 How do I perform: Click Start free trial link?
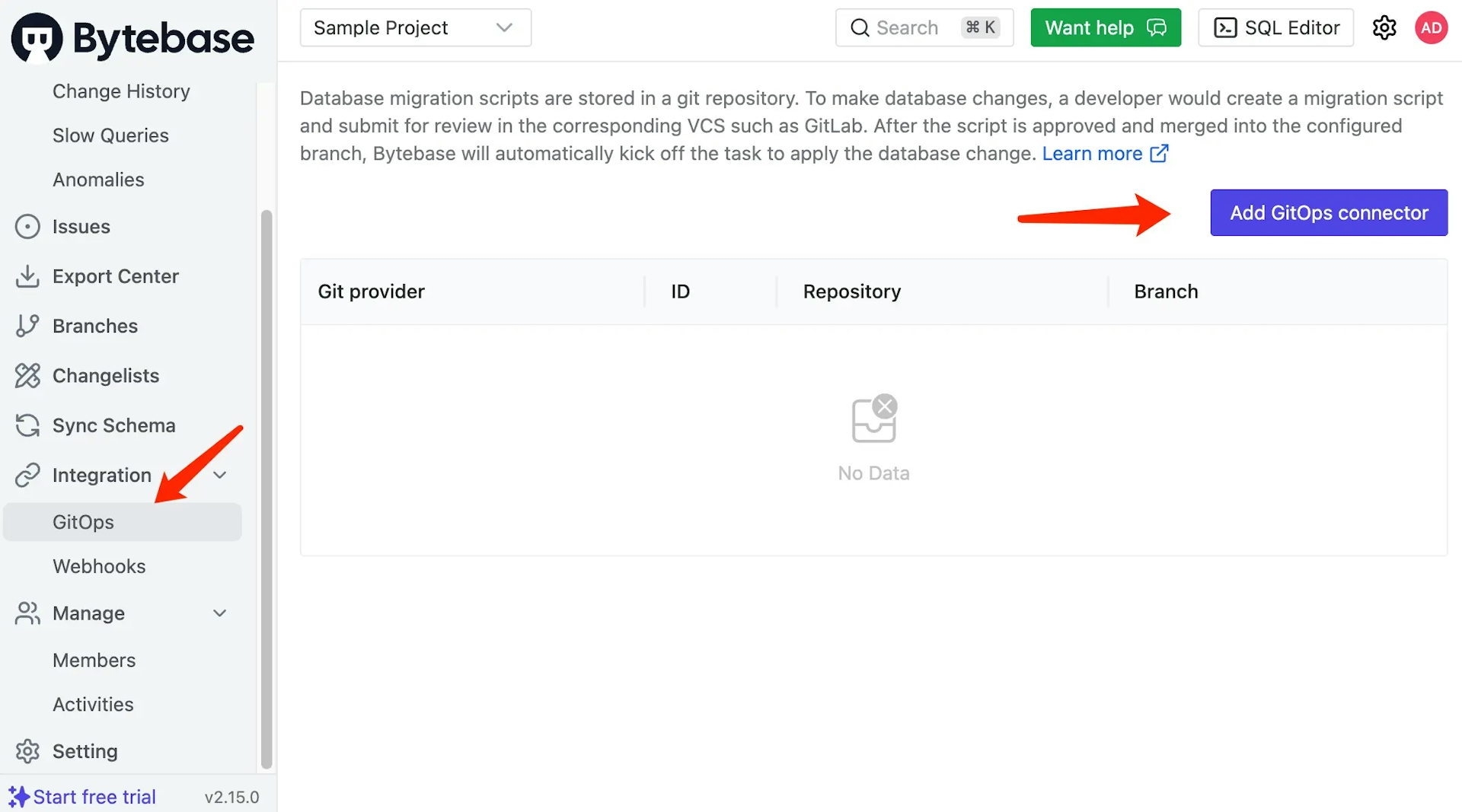(94, 797)
